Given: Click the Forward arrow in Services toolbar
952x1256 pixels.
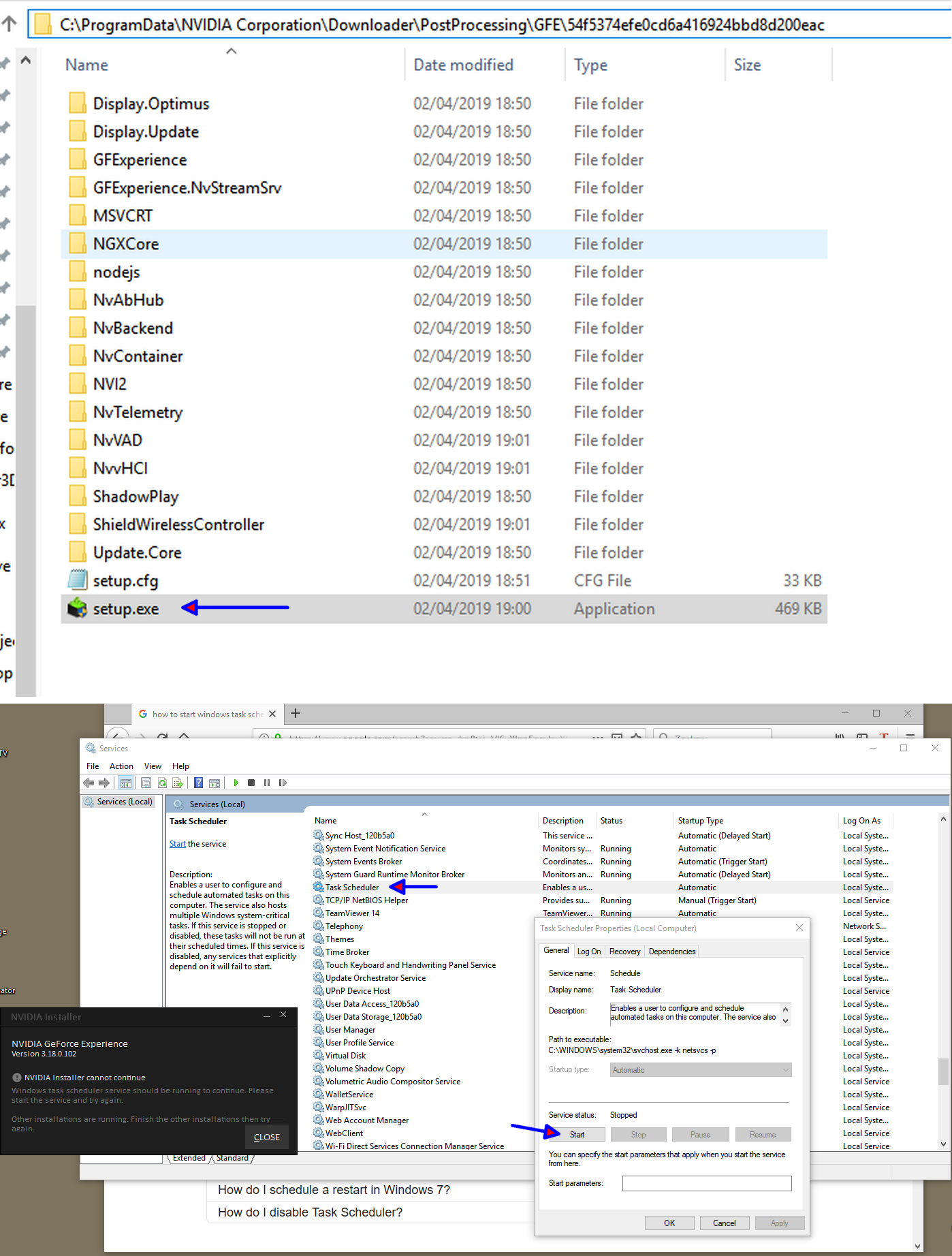Looking at the screenshot, I should tap(104, 783).
